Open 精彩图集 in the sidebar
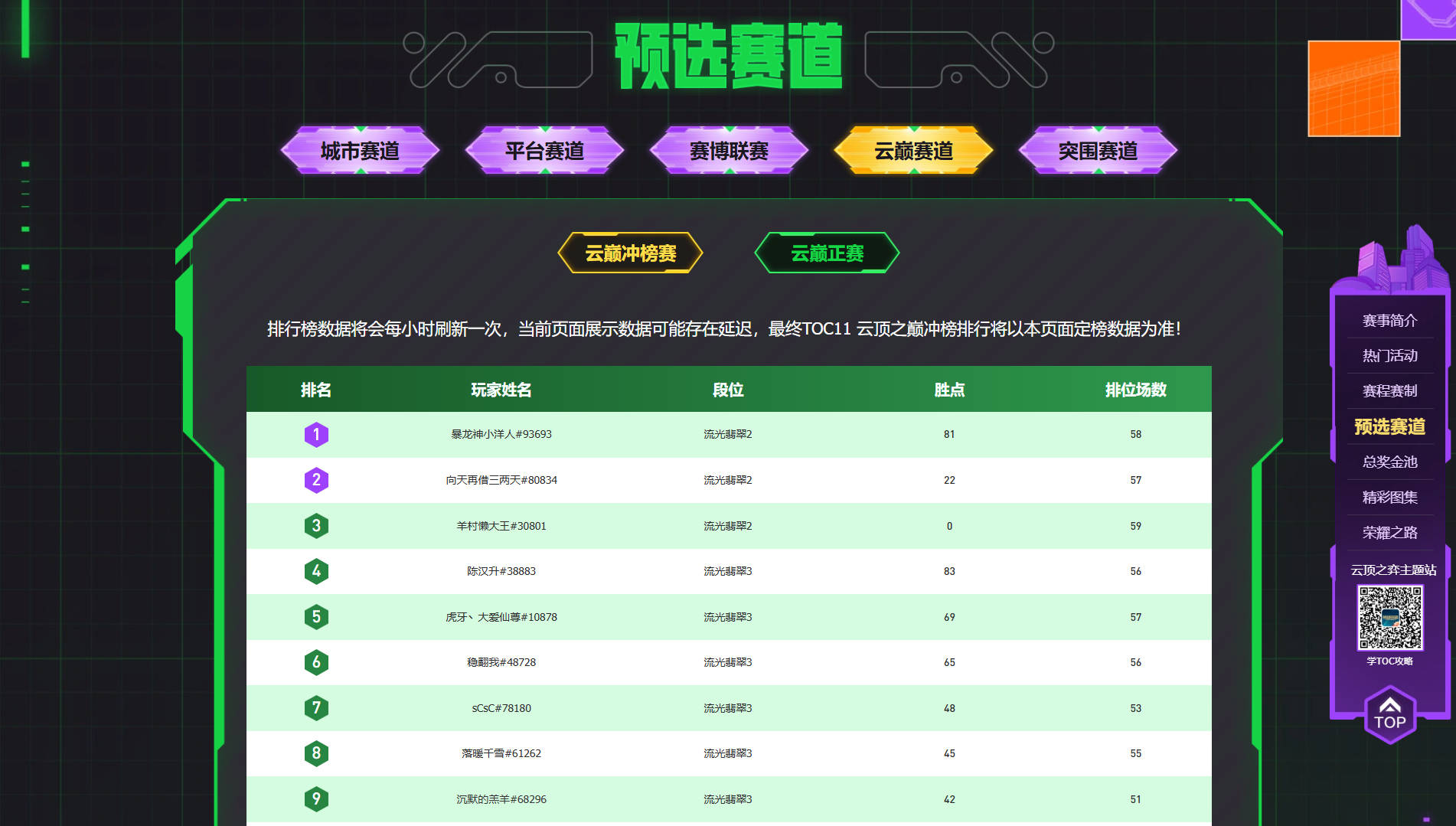This screenshot has width=1456, height=826. pyautogui.click(x=1389, y=498)
